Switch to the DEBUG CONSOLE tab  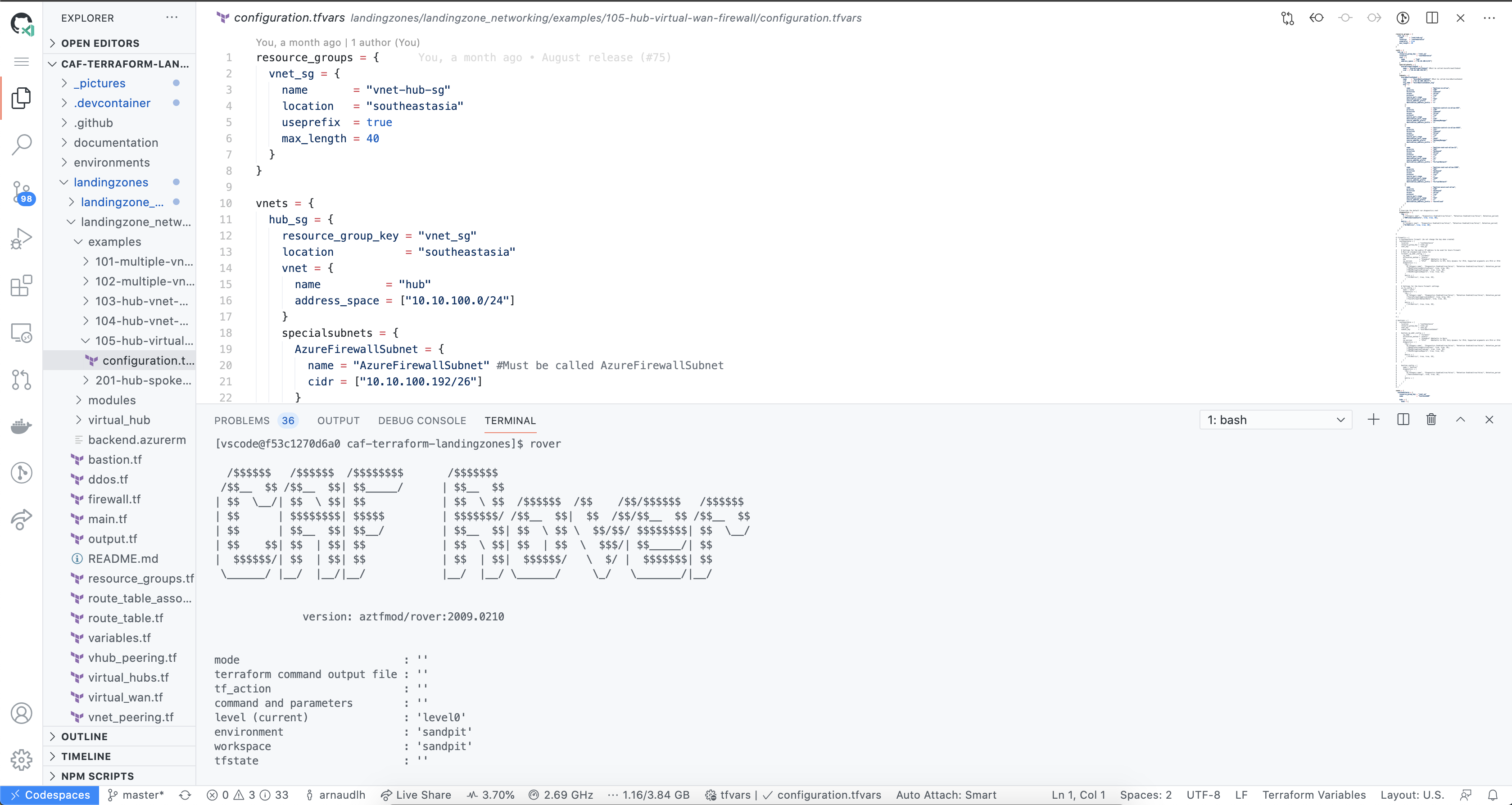422,421
